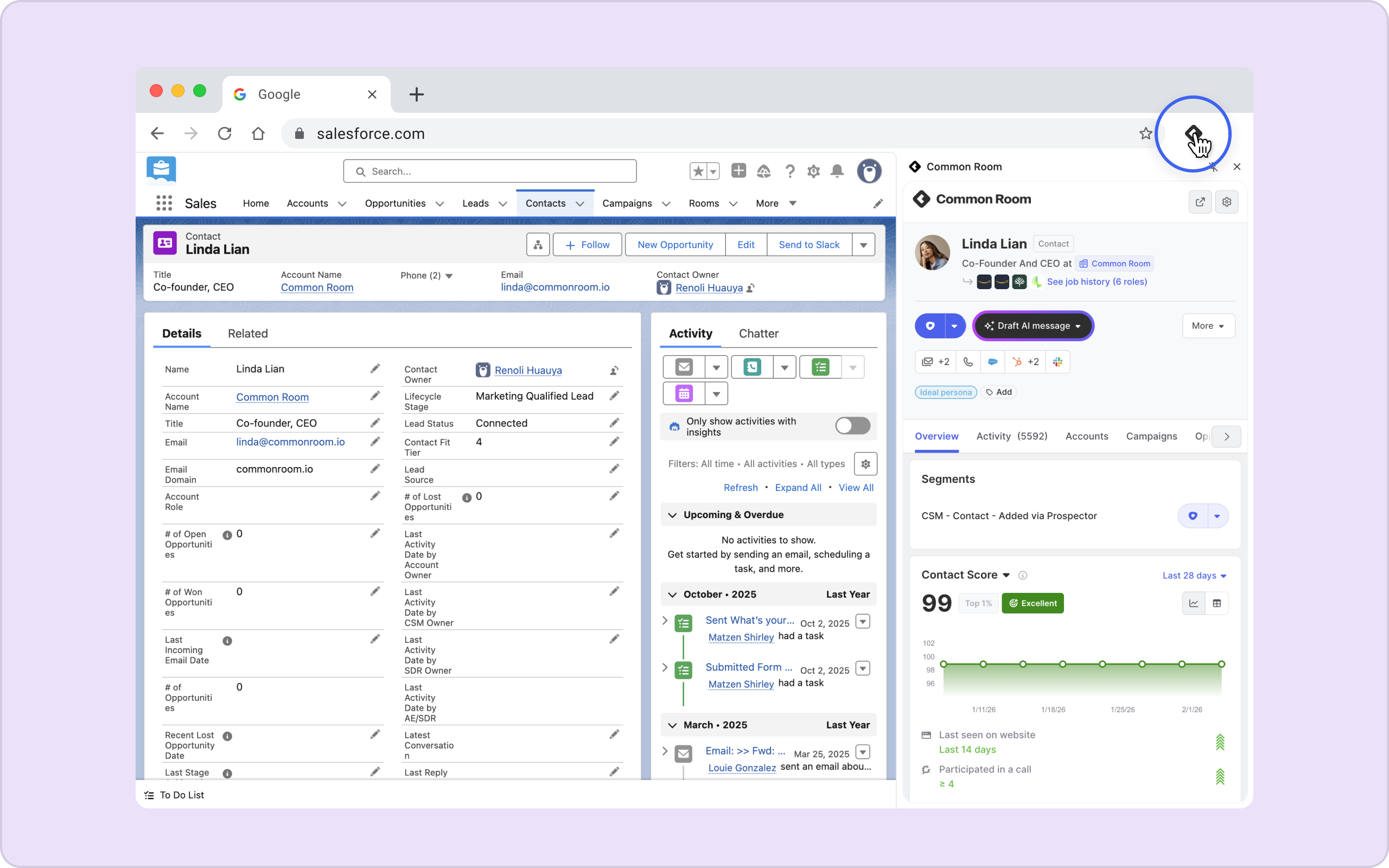Click the activity filter settings gear
This screenshot has height=868, width=1389.
(x=865, y=464)
